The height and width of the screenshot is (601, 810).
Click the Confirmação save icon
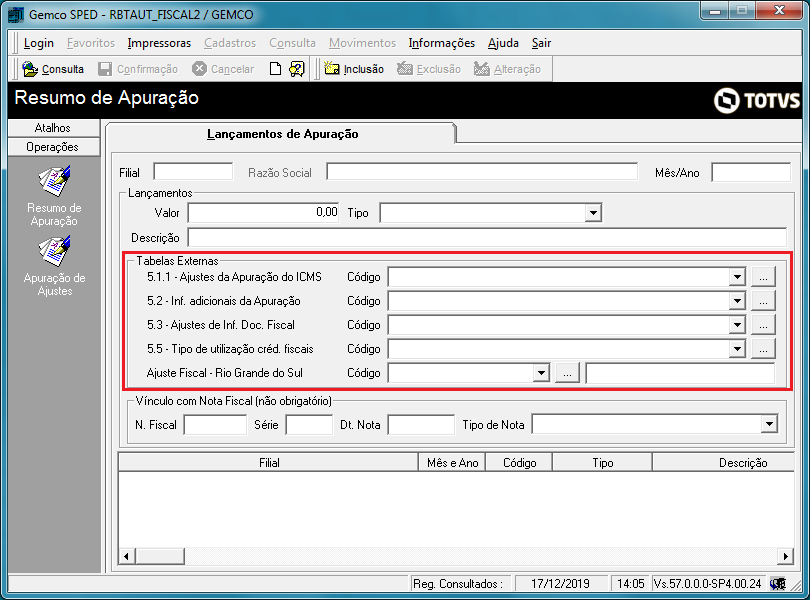(x=105, y=69)
